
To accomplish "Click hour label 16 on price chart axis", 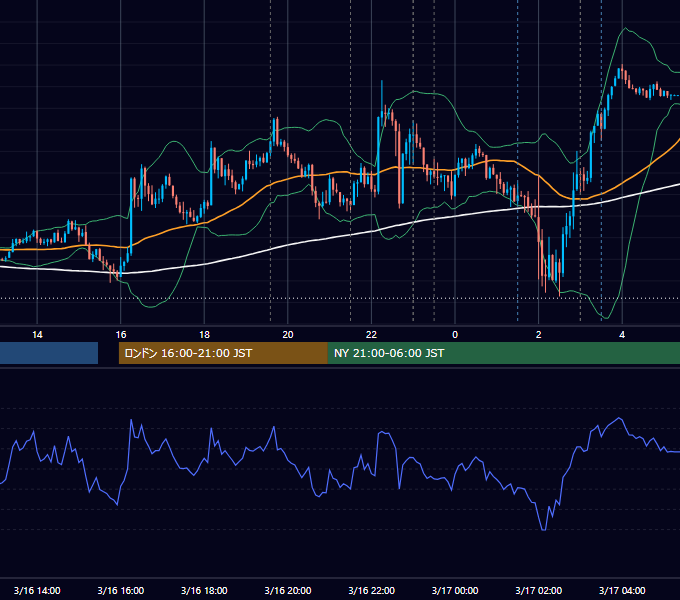I will pos(121,335).
